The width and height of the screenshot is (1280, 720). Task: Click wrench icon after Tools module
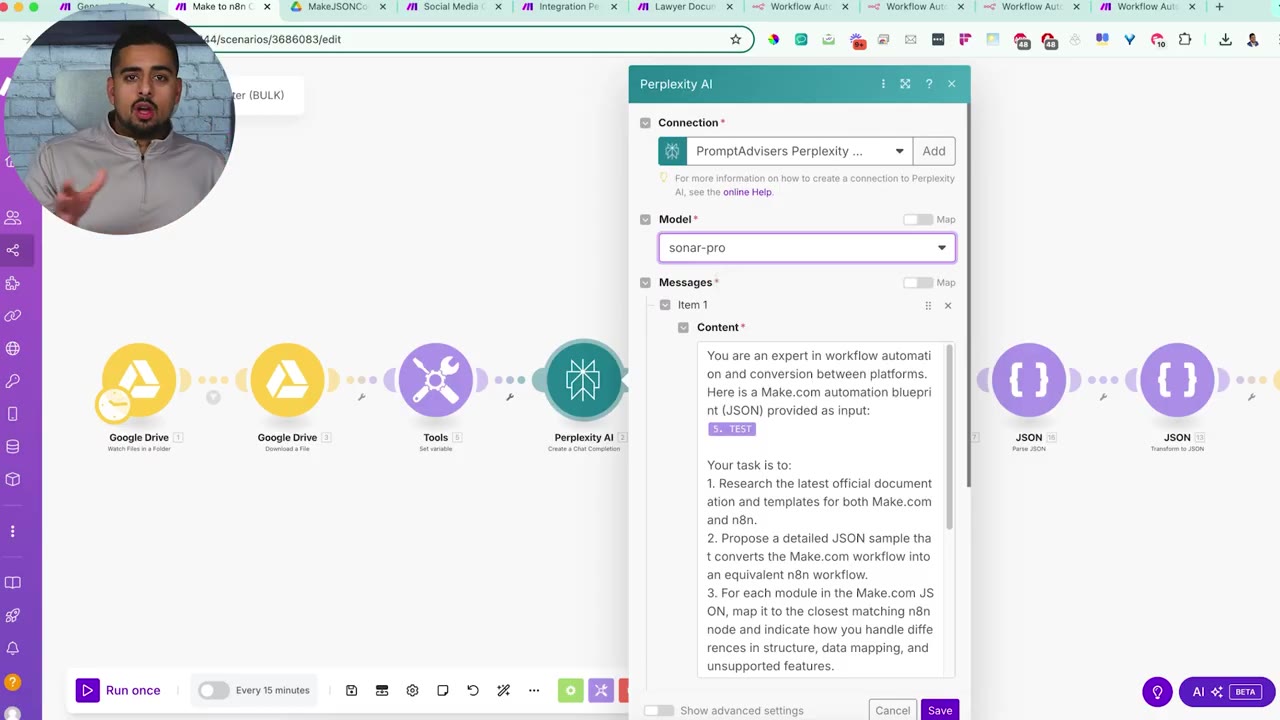509,397
